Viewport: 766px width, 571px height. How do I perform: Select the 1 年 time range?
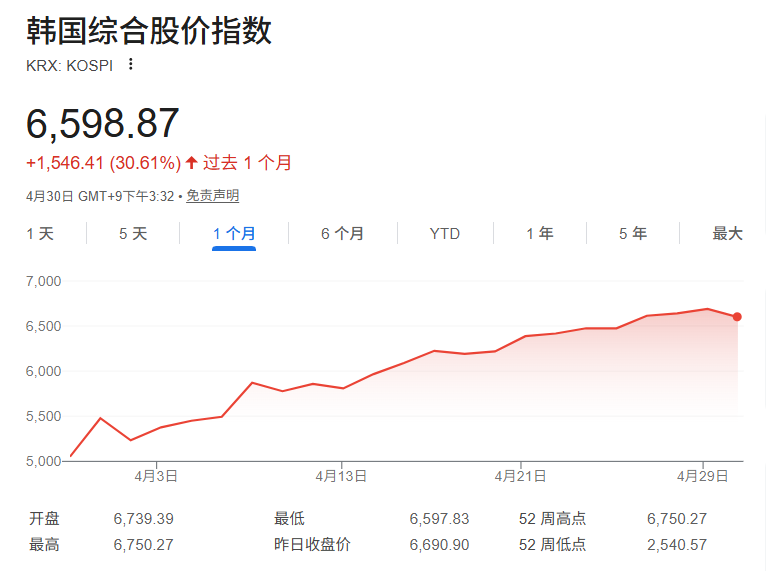(540, 233)
